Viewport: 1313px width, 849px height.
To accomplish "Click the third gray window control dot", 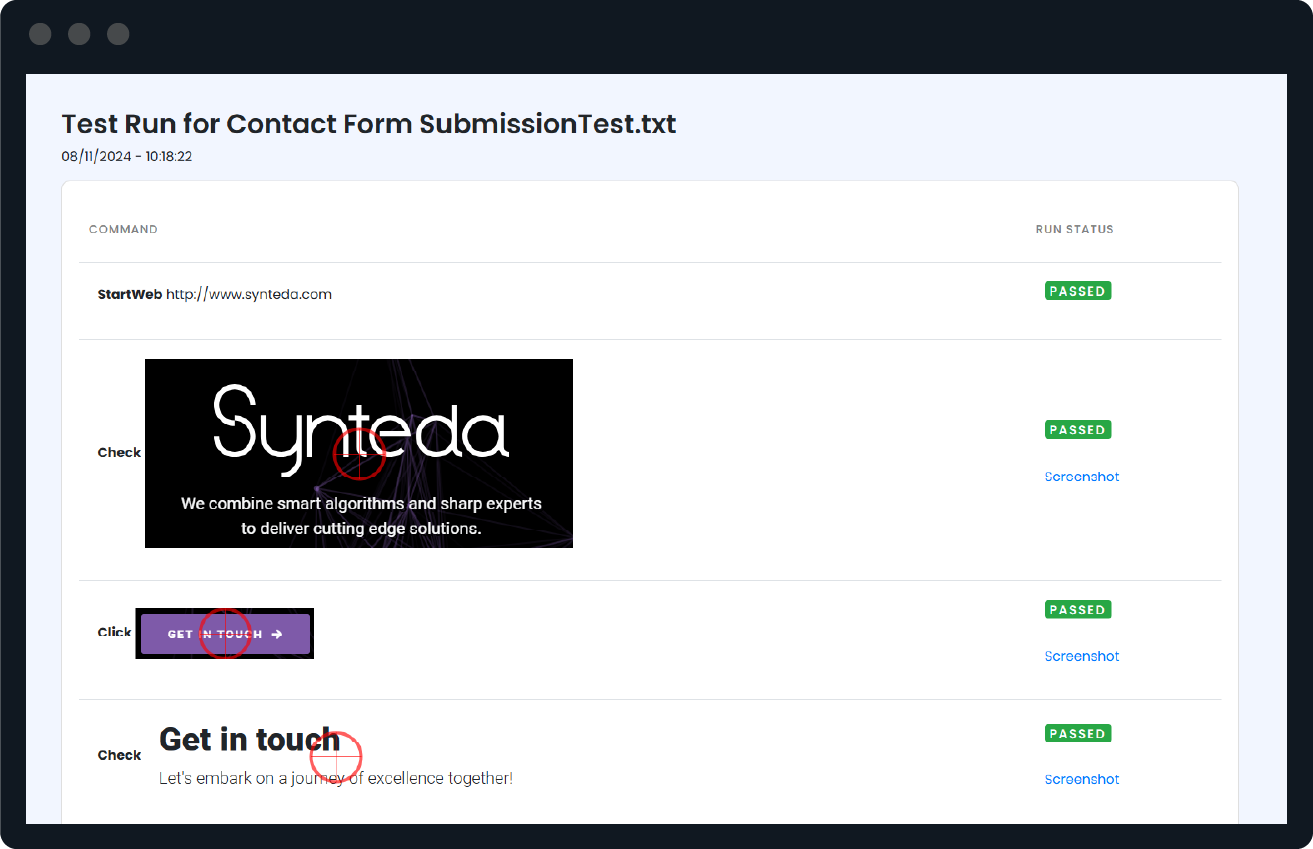I will (x=118, y=34).
